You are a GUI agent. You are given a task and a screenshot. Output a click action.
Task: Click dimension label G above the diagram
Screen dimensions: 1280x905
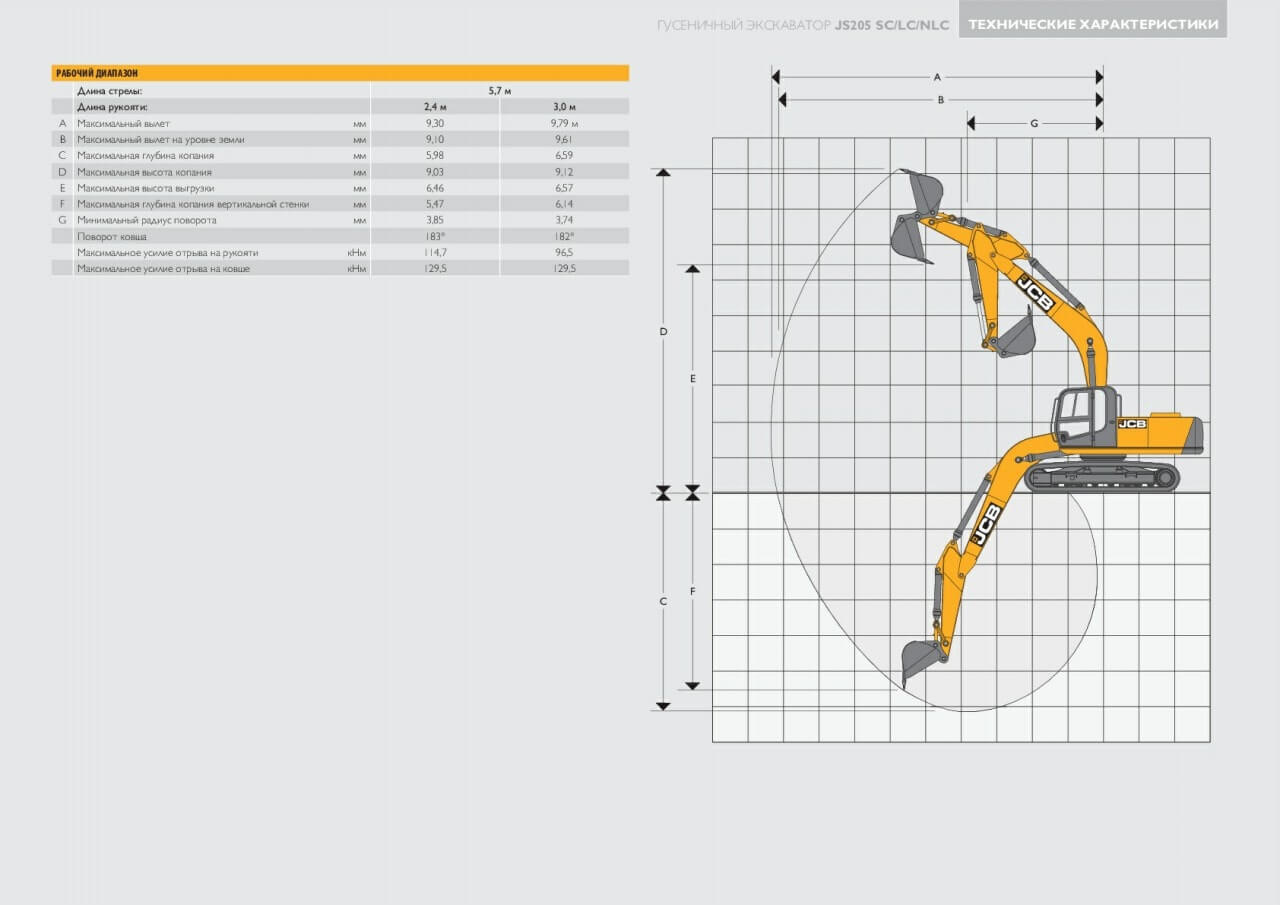click(1034, 123)
